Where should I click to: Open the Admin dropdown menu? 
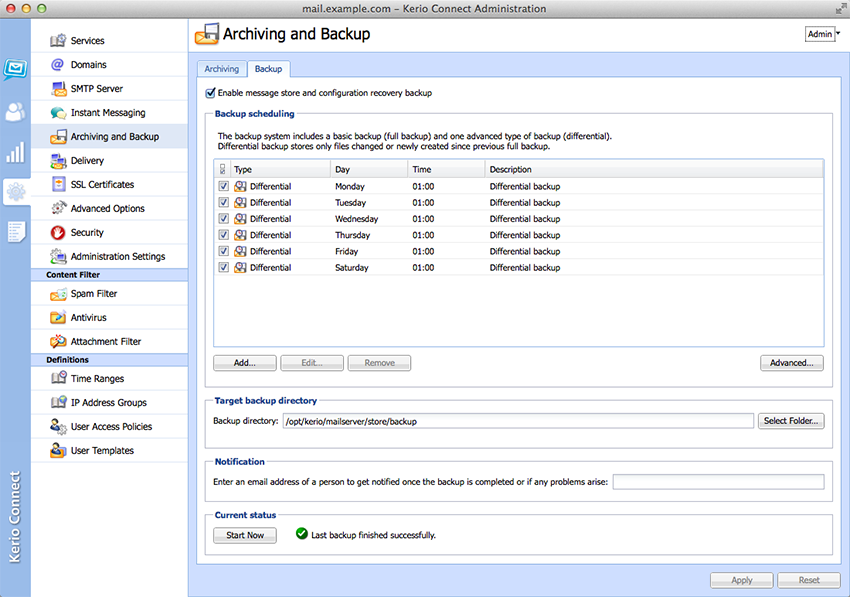click(x=822, y=34)
